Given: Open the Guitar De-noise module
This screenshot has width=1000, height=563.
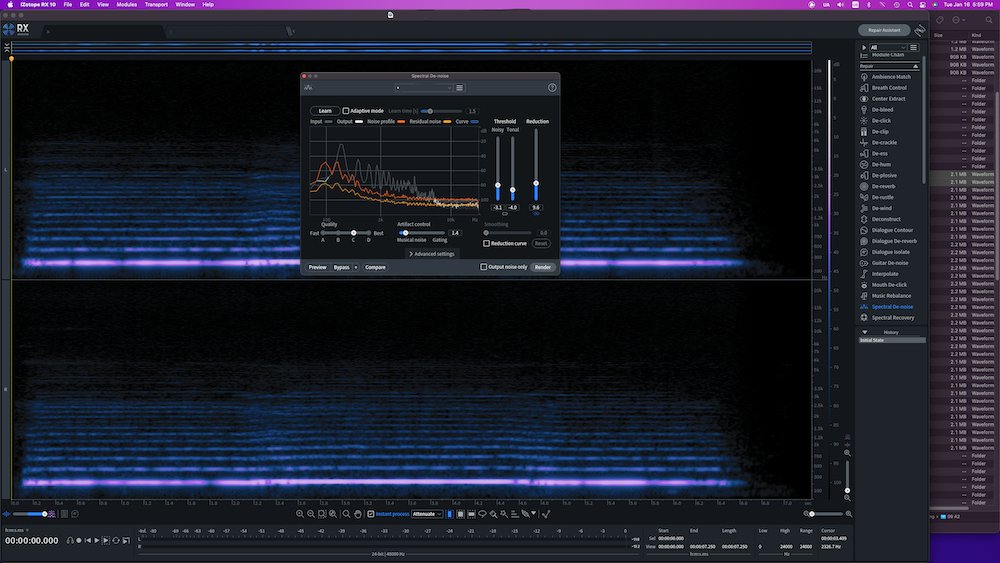Looking at the screenshot, I should [x=890, y=263].
